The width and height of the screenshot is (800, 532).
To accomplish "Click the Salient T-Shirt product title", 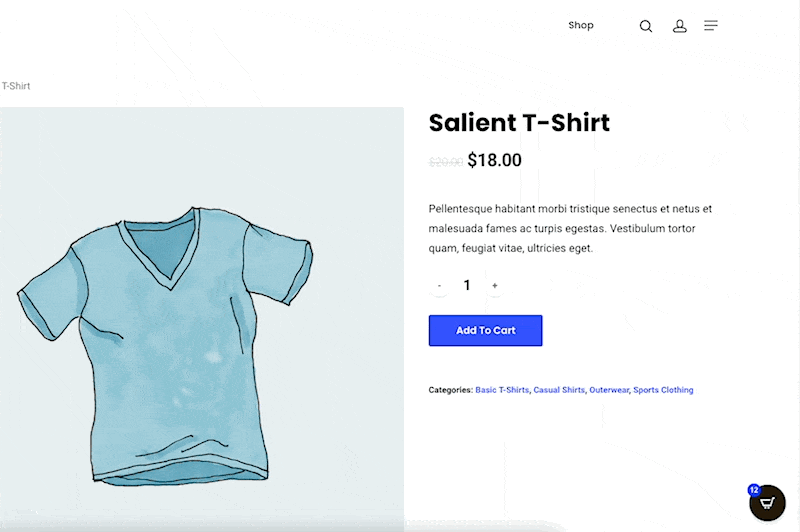I will 519,122.
